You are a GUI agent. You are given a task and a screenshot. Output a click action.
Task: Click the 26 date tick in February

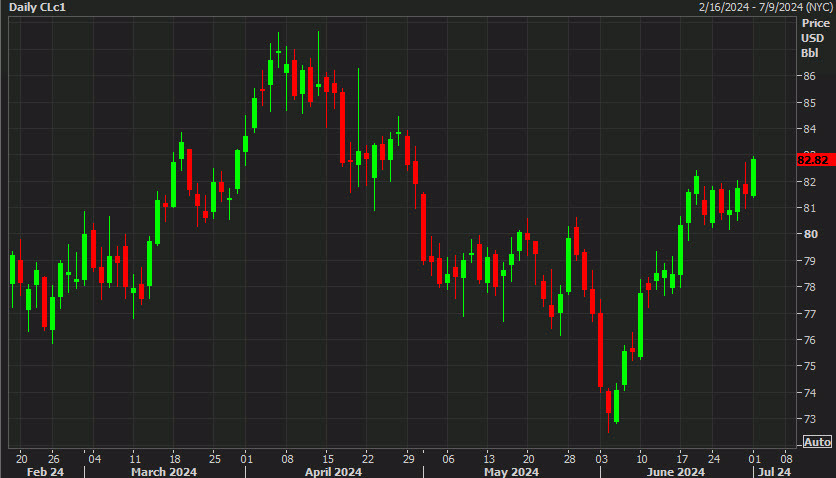(x=53, y=459)
